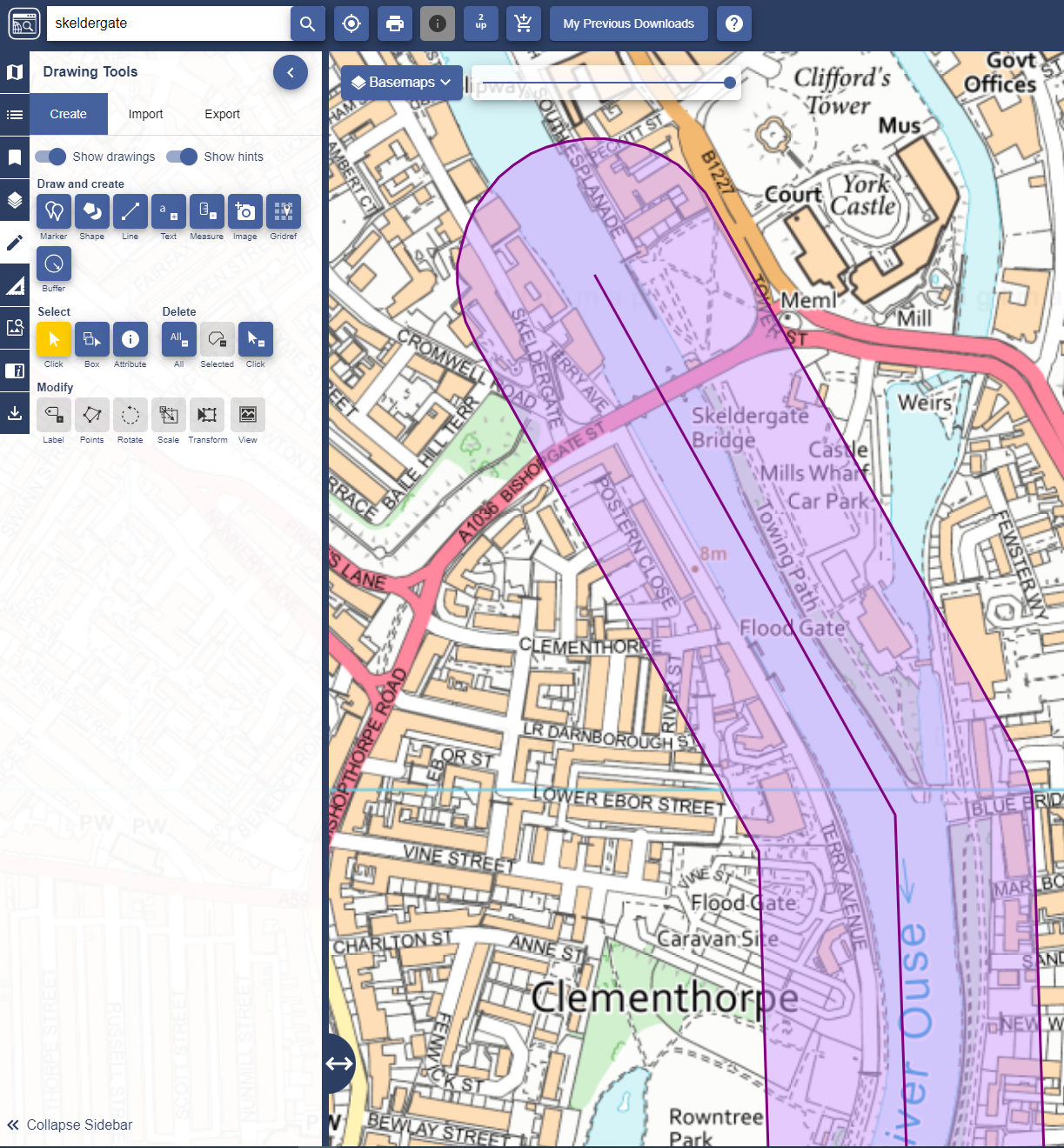This screenshot has height=1148, width=1064.
Task: Open the bookmarks sidebar icon
Action: [x=15, y=157]
